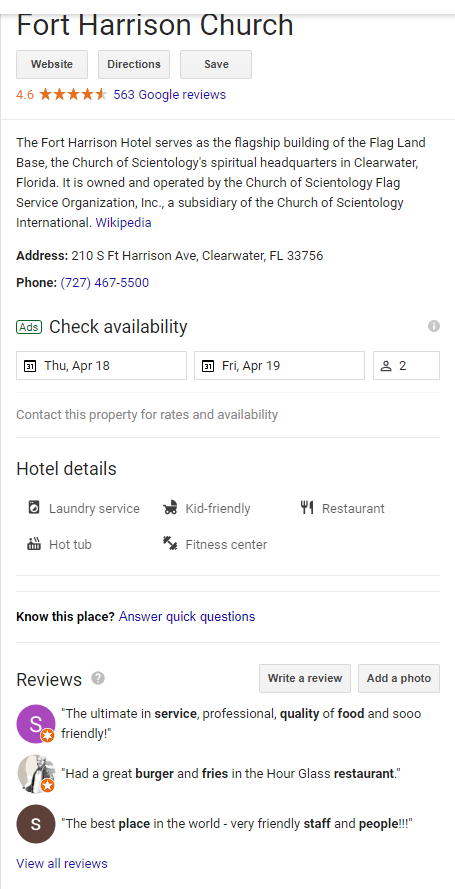Click the Laundry service icon
This screenshot has width=455, height=889.
(34, 507)
